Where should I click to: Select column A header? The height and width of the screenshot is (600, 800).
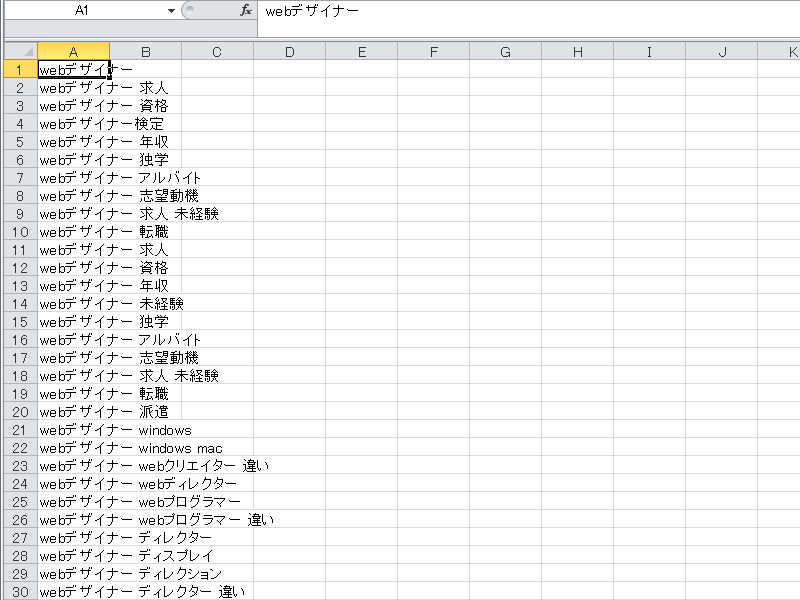73,52
